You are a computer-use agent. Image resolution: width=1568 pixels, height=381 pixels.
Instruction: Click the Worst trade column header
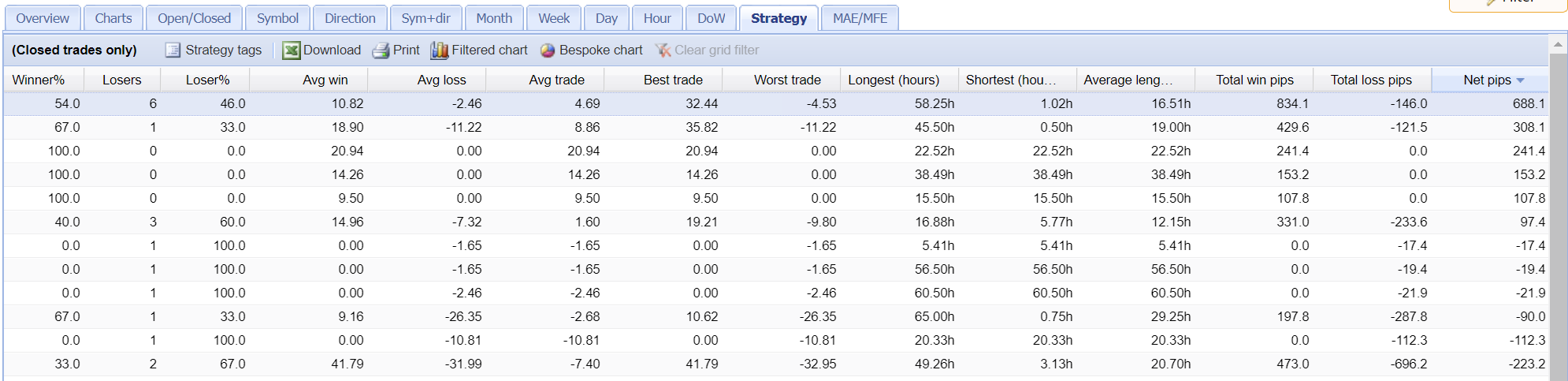click(787, 80)
